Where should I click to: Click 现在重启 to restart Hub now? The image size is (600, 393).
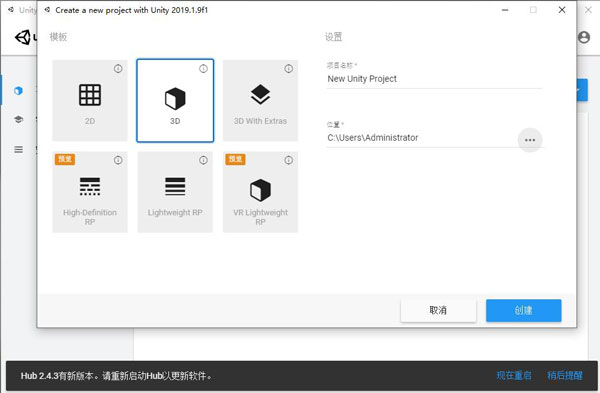[514, 375]
